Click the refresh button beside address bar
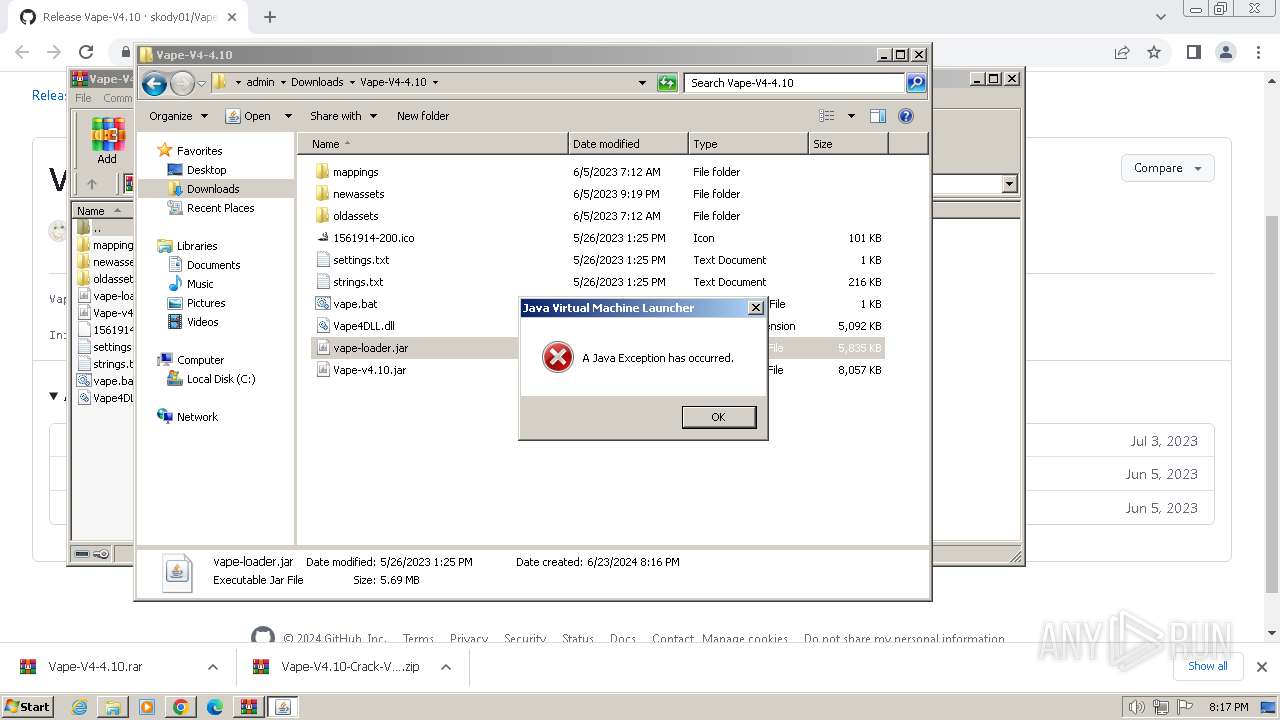The height and width of the screenshot is (720, 1280). pyautogui.click(x=667, y=83)
